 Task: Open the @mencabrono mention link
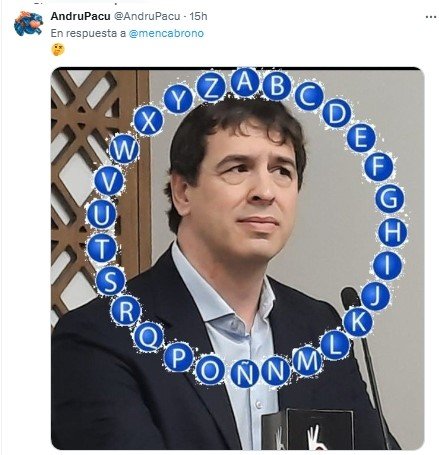point(166,33)
